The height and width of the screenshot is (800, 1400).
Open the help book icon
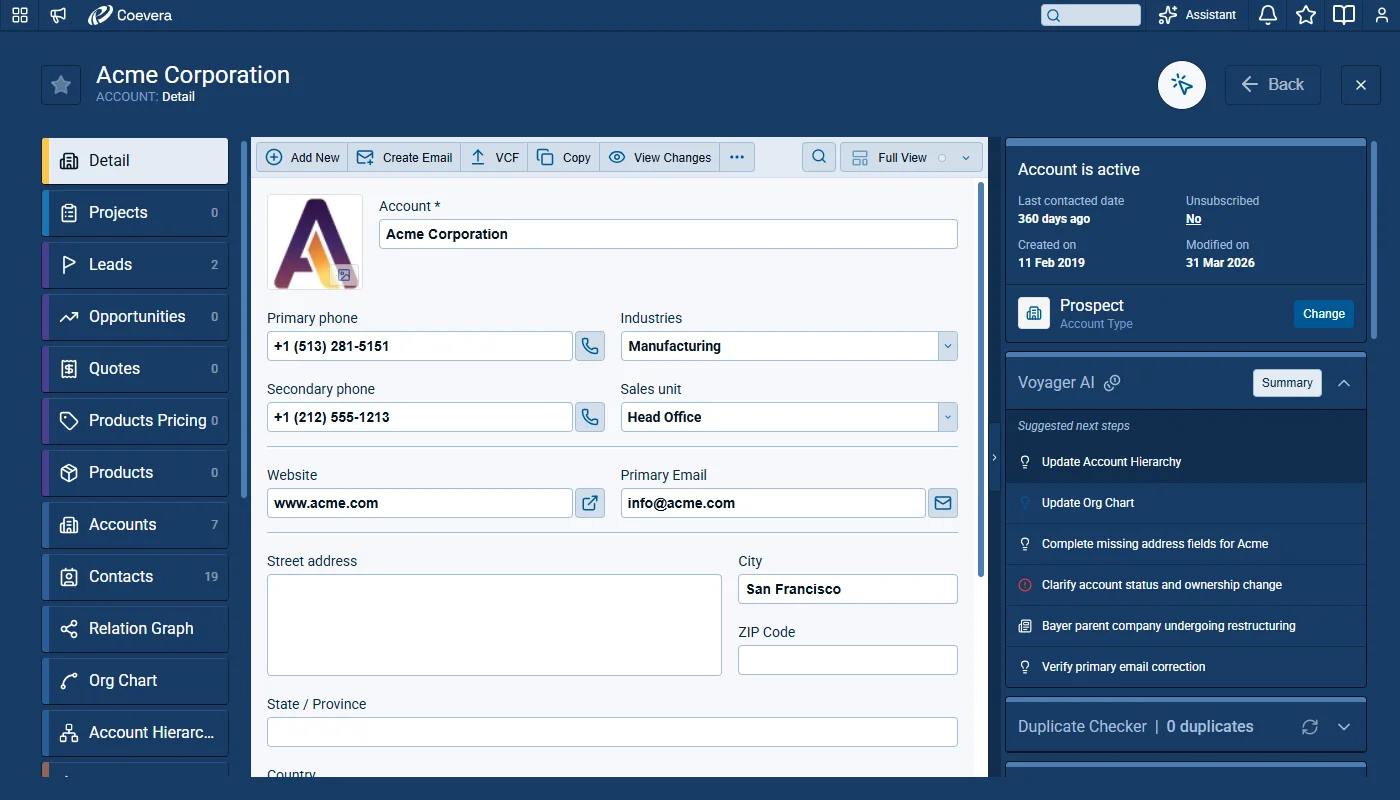tap(1344, 15)
